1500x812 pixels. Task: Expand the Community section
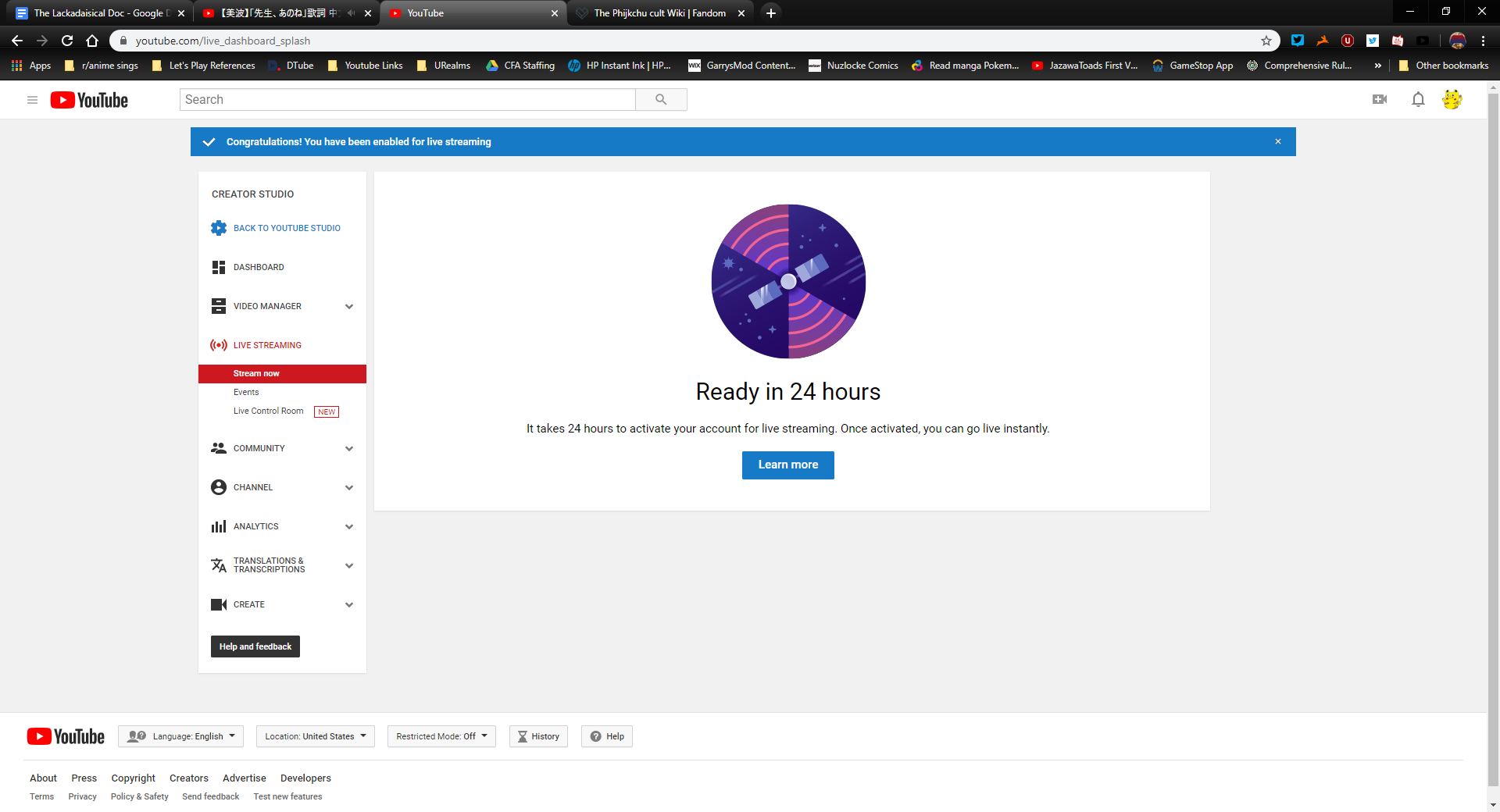pos(349,448)
